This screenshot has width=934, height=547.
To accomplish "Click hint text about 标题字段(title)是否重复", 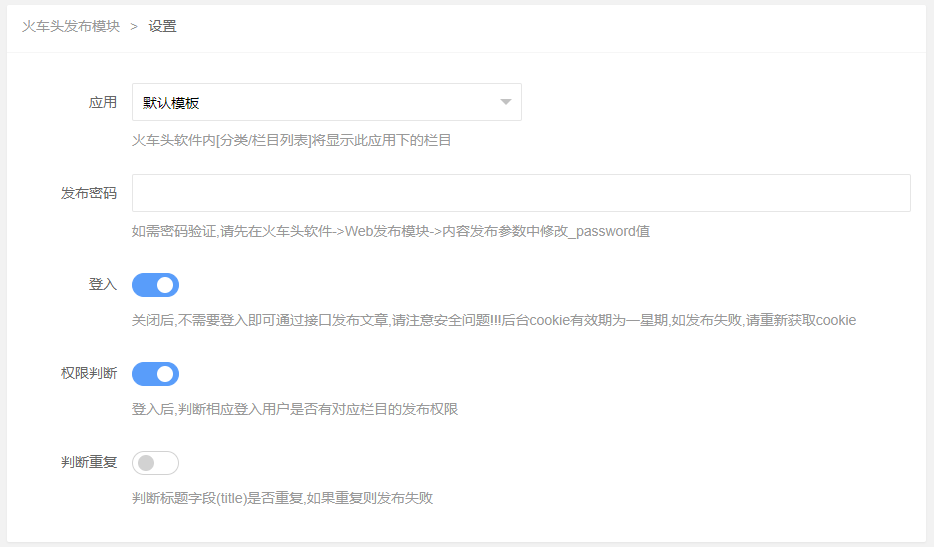I will (282, 498).
